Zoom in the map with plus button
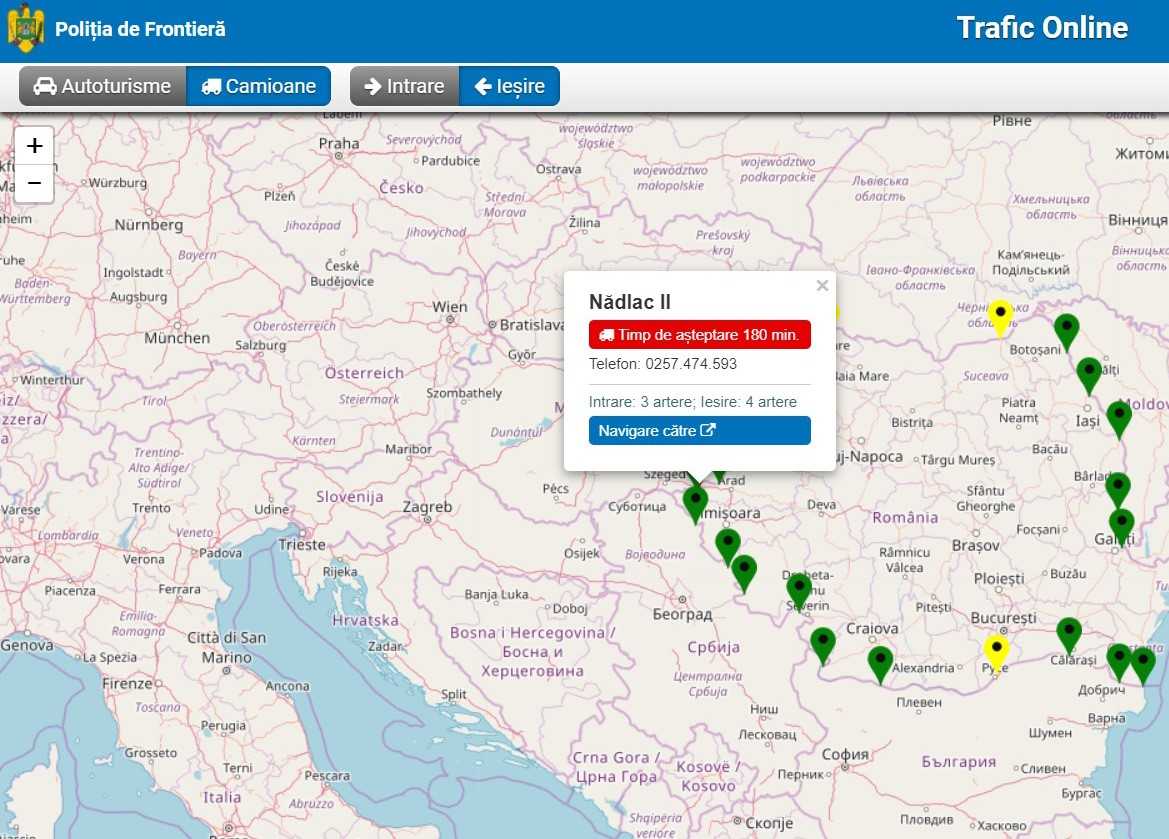This screenshot has height=839, width=1169. (34, 146)
